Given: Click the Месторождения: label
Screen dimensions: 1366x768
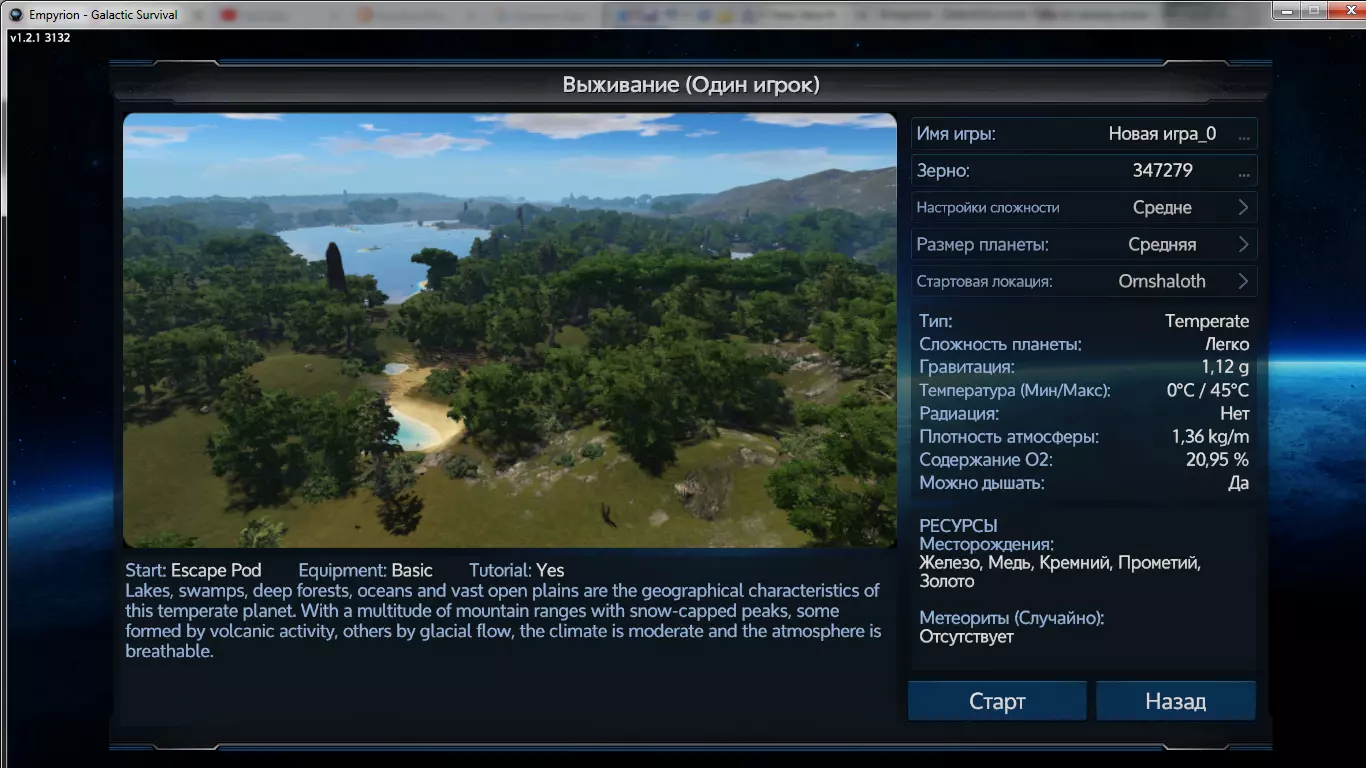Looking at the screenshot, I should click(x=987, y=545).
